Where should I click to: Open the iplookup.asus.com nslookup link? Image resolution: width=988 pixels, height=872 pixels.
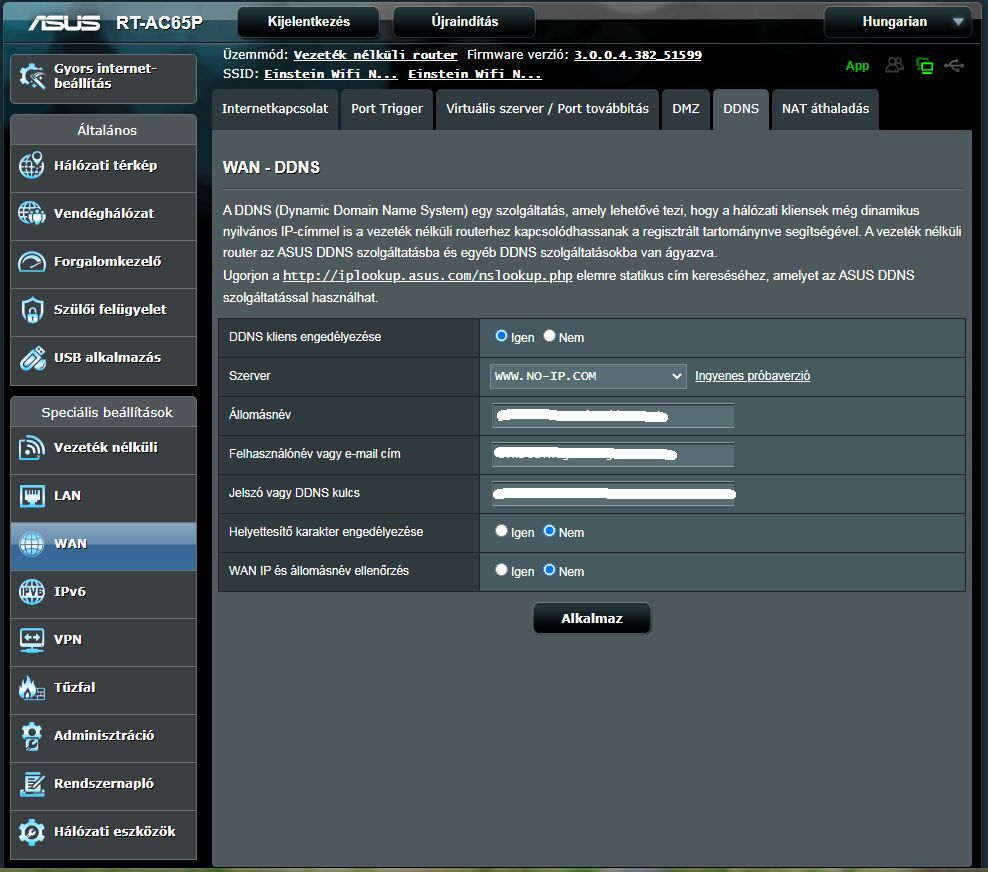[428, 275]
